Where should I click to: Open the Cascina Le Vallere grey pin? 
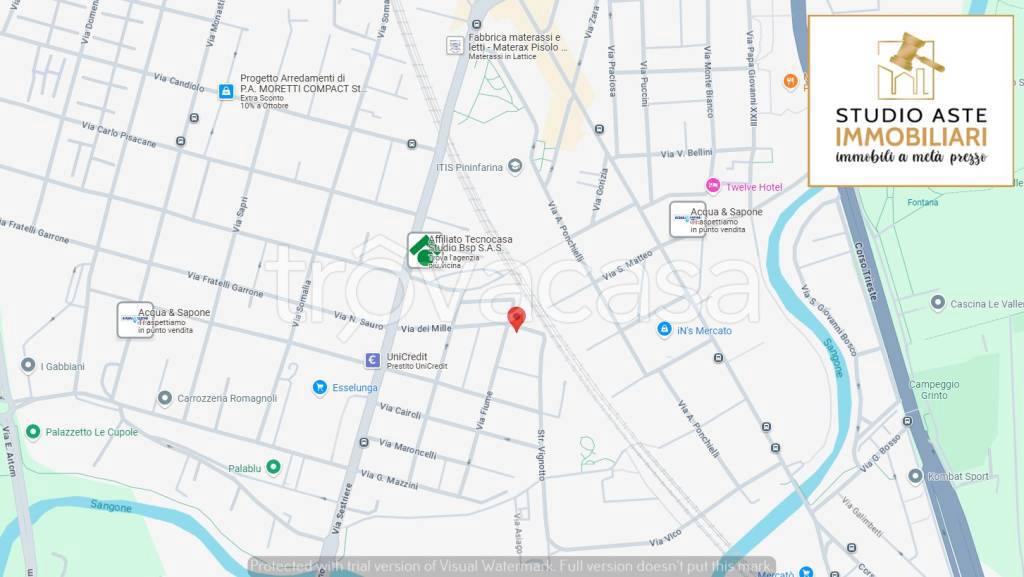938,303
